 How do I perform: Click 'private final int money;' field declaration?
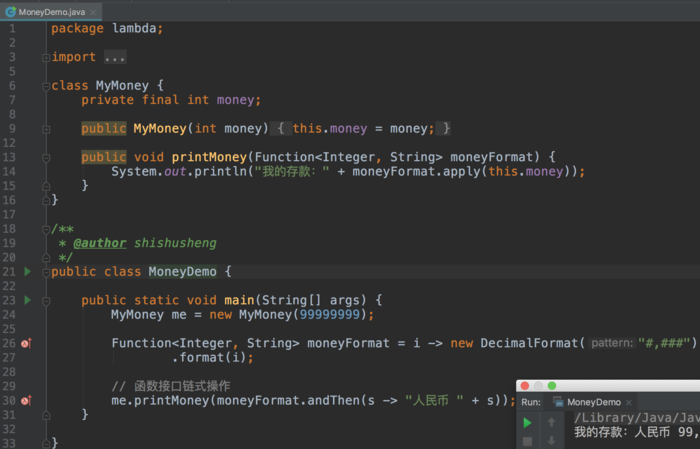(x=171, y=100)
